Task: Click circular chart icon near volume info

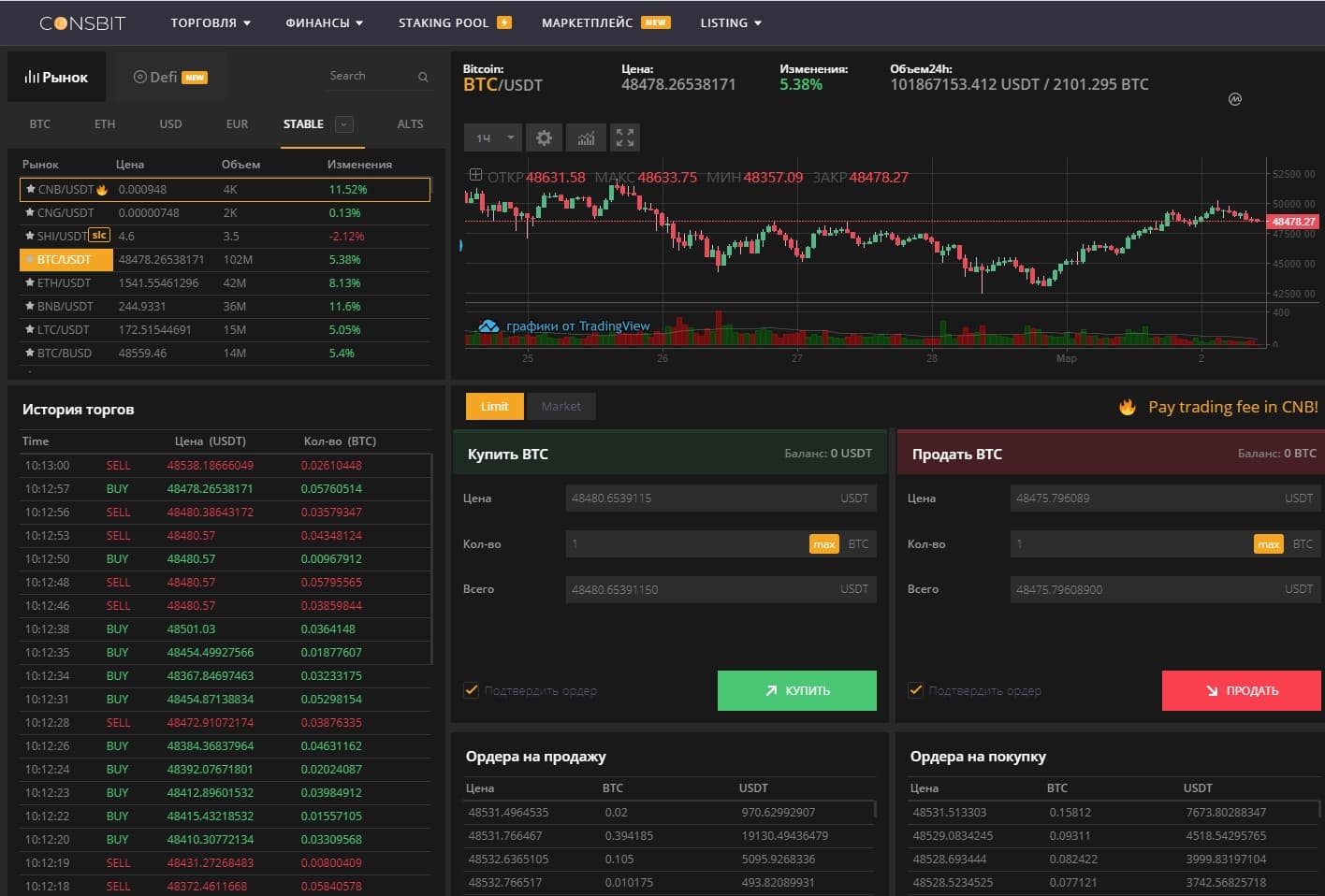Action: (1235, 99)
